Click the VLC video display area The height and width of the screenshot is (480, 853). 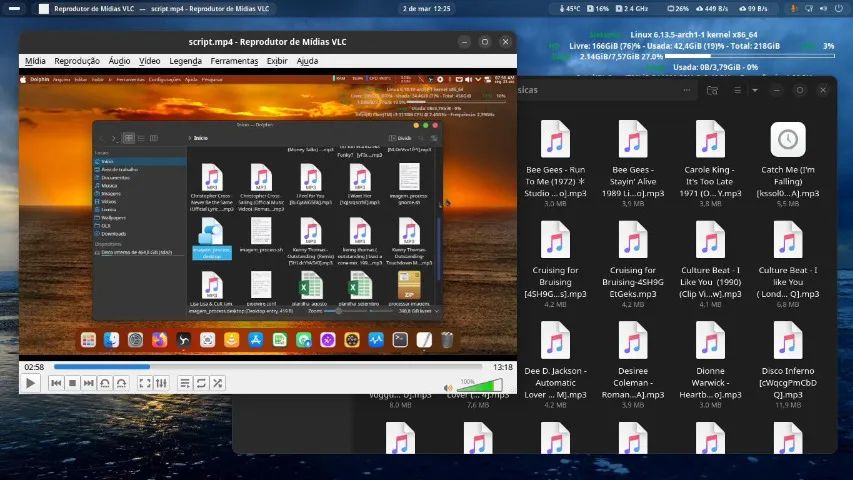tap(268, 214)
